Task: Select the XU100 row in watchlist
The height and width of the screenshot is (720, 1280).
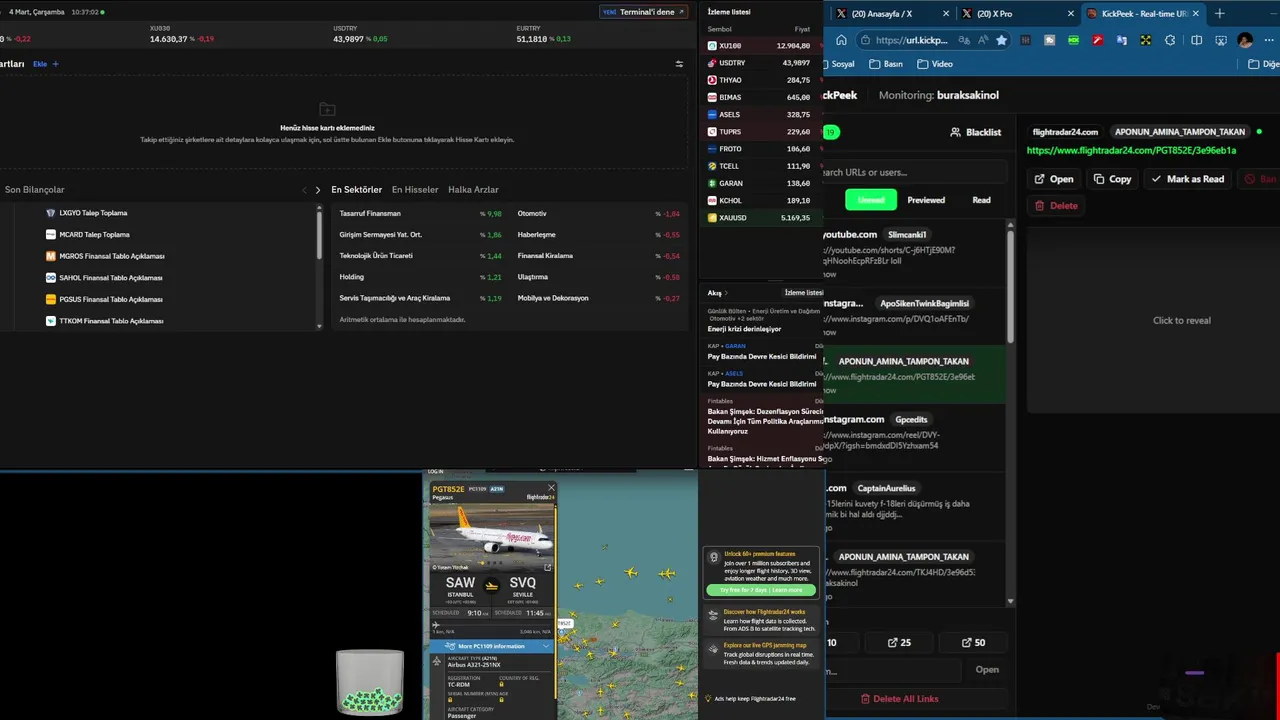Action: (x=761, y=46)
